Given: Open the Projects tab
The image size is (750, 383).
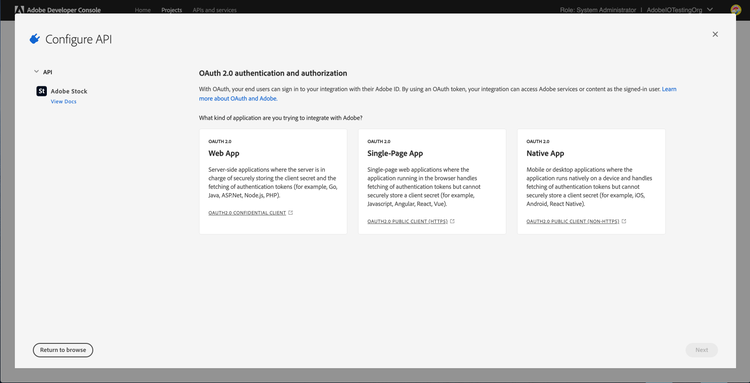Looking at the screenshot, I should pos(172,10).
